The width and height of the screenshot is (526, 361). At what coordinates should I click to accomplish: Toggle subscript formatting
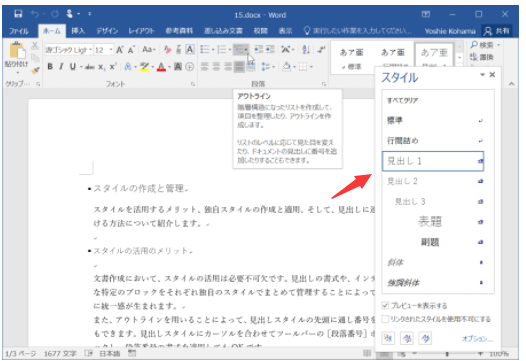[101, 67]
